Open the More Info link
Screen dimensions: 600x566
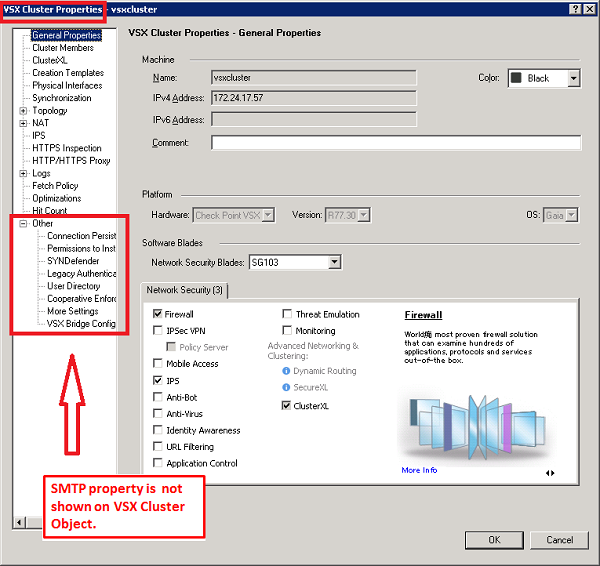pyautogui.click(x=419, y=470)
